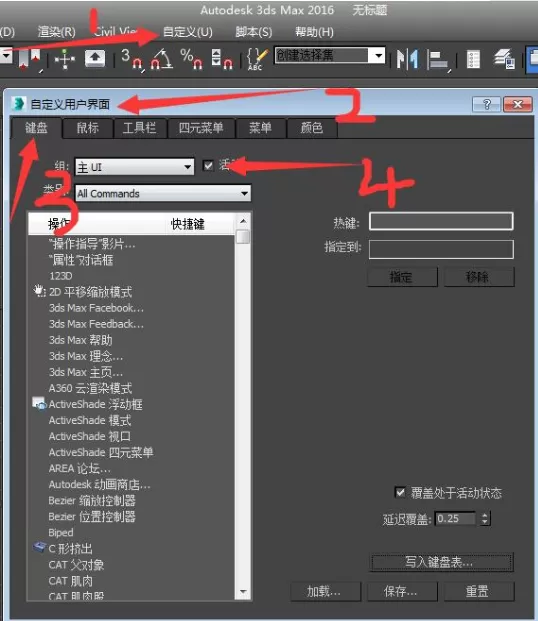The image size is (538, 621).
Task: Click the mirror tool icon
Action: tap(408, 59)
